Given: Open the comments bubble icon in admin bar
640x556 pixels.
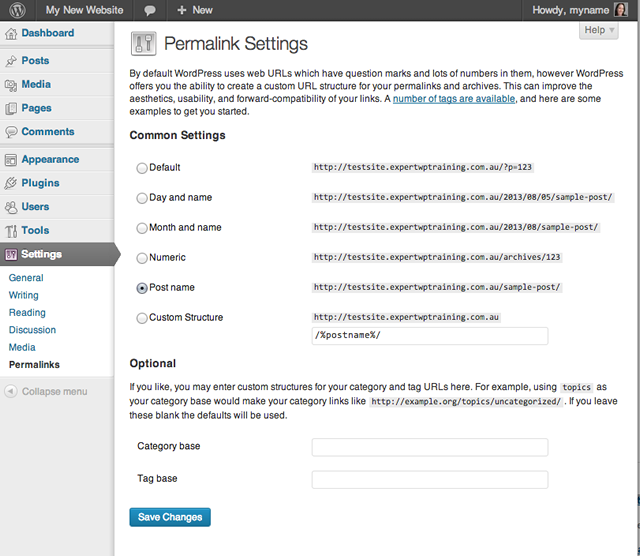Looking at the screenshot, I should pyautogui.click(x=150, y=11).
